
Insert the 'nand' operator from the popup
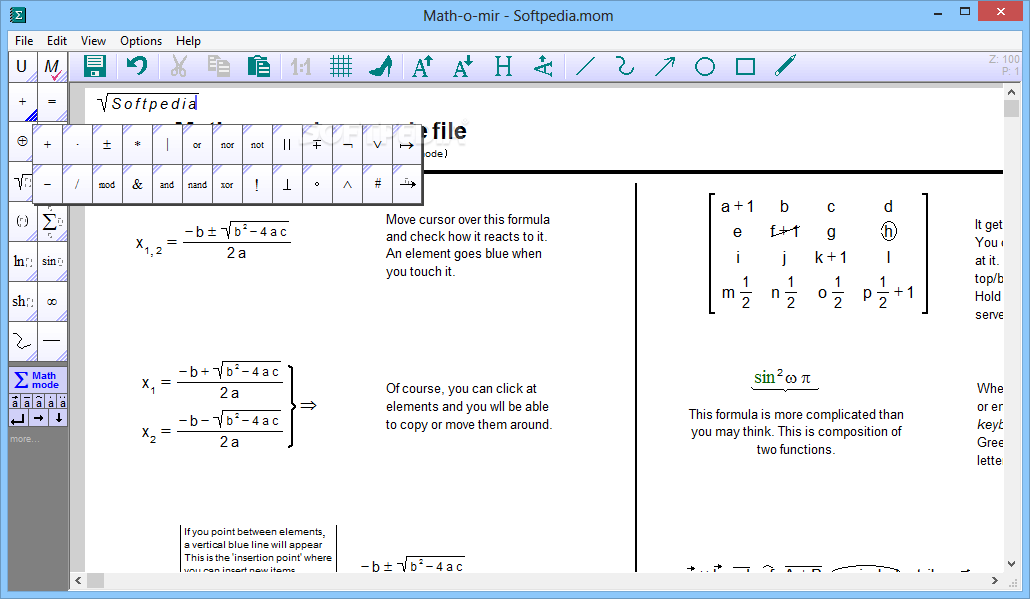pos(197,185)
